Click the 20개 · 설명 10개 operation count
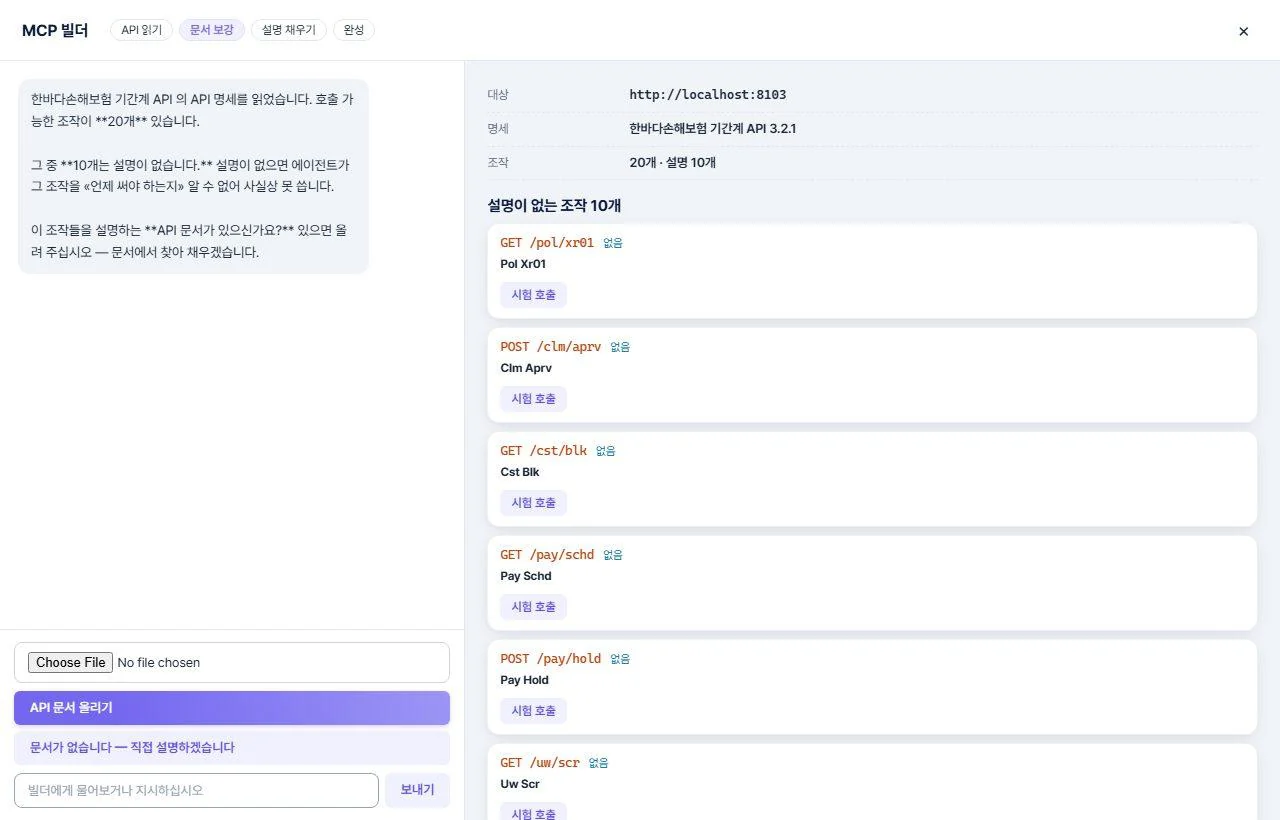 click(x=673, y=163)
